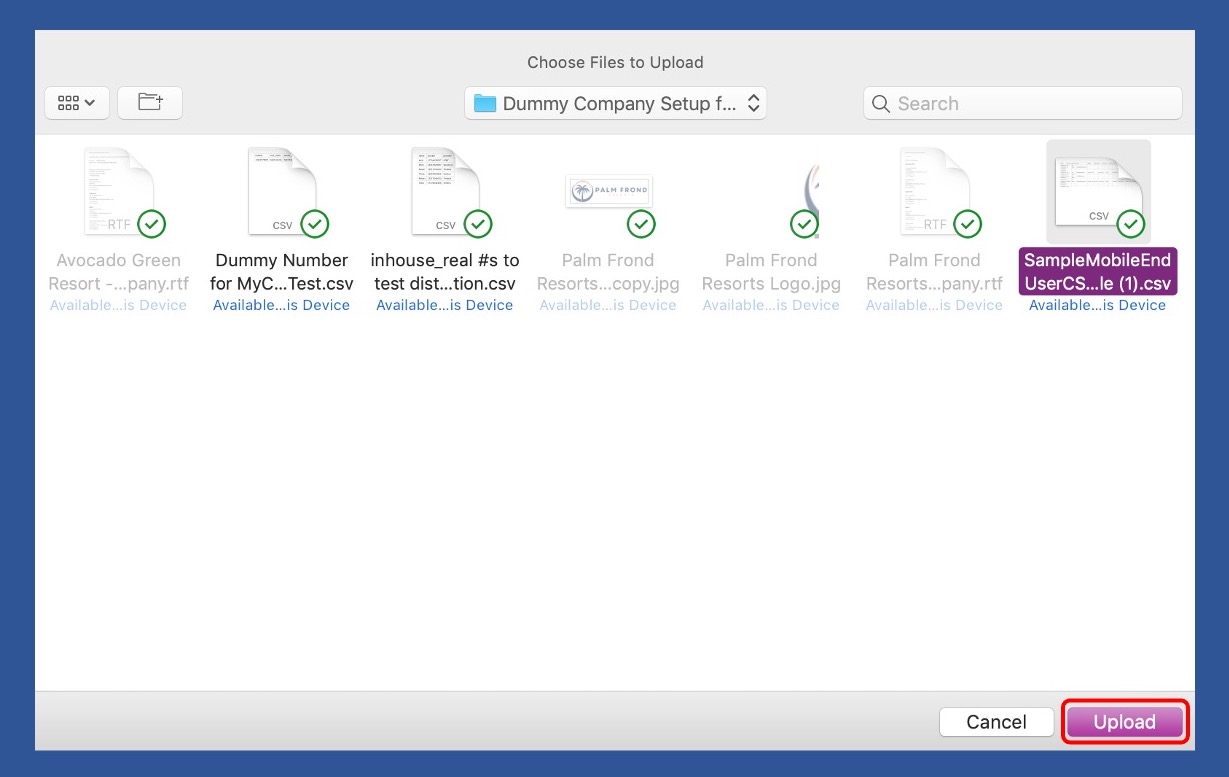Select Palm Frond Resorts company RTF icon
This screenshot has height=777, width=1229.
(x=934, y=191)
